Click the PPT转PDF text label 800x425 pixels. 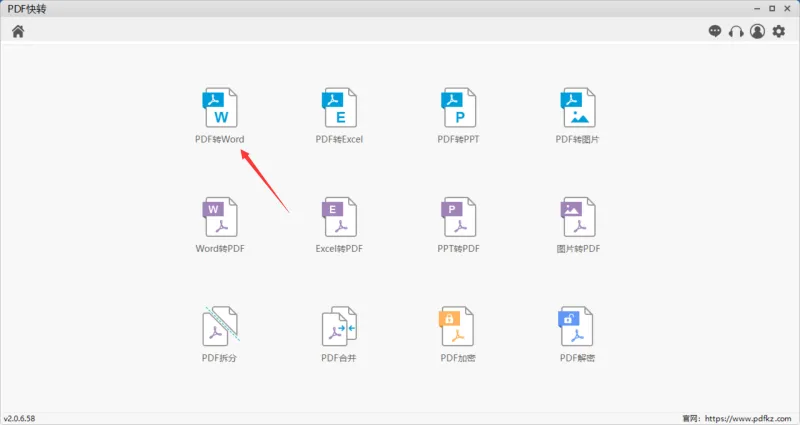458,248
